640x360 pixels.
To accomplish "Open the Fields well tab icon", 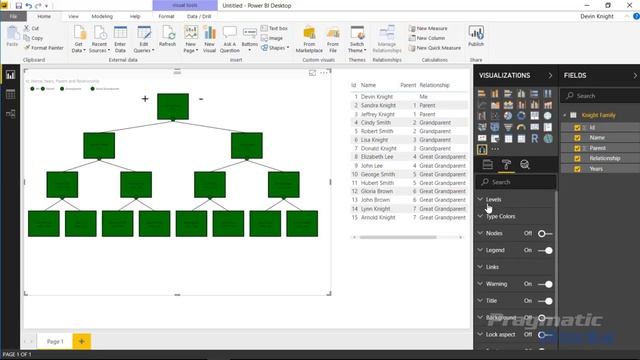I will click(488, 164).
